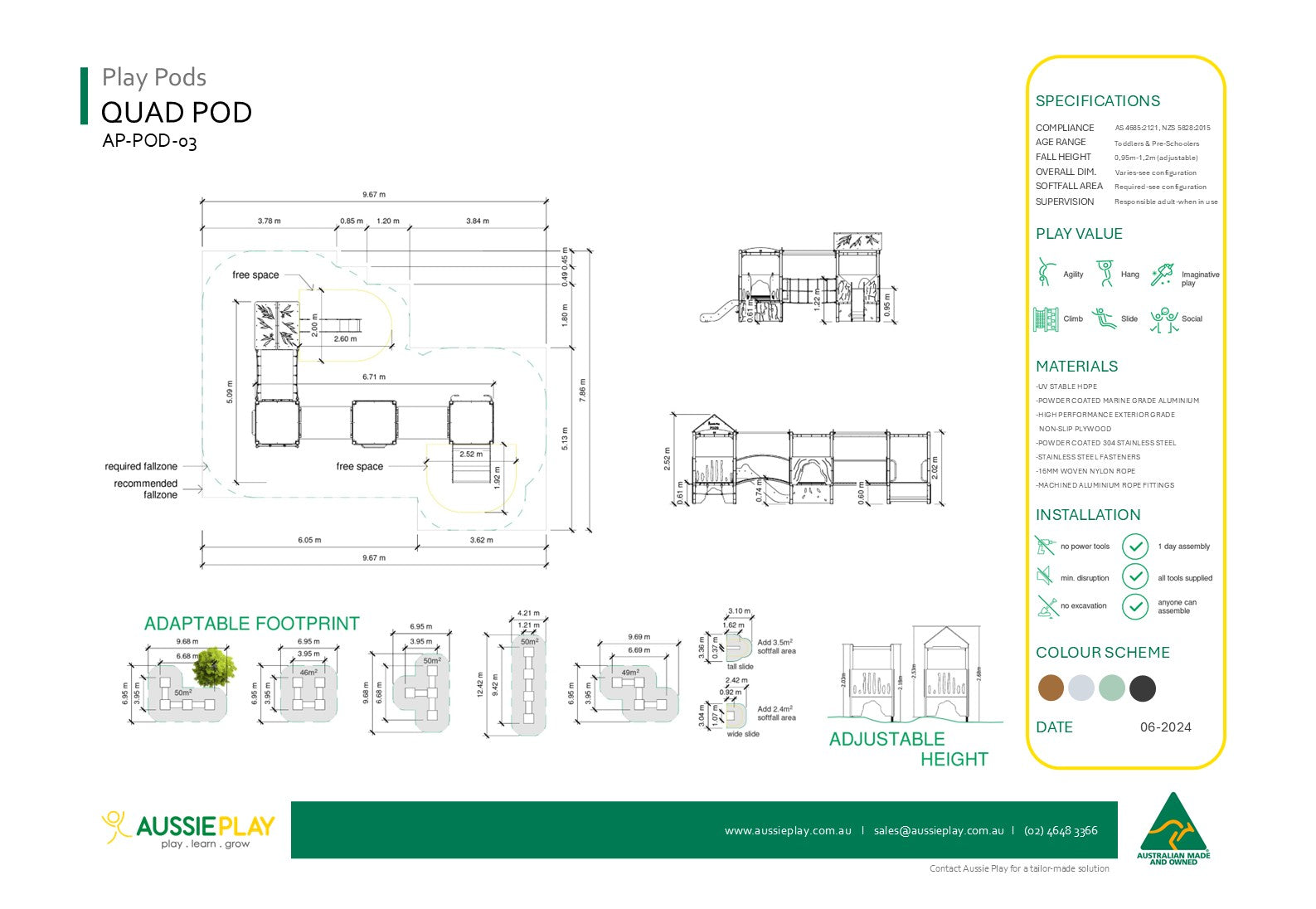This screenshot has width=1316, height=909.
Task: Click the Play Pods category label
Action: click(154, 77)
